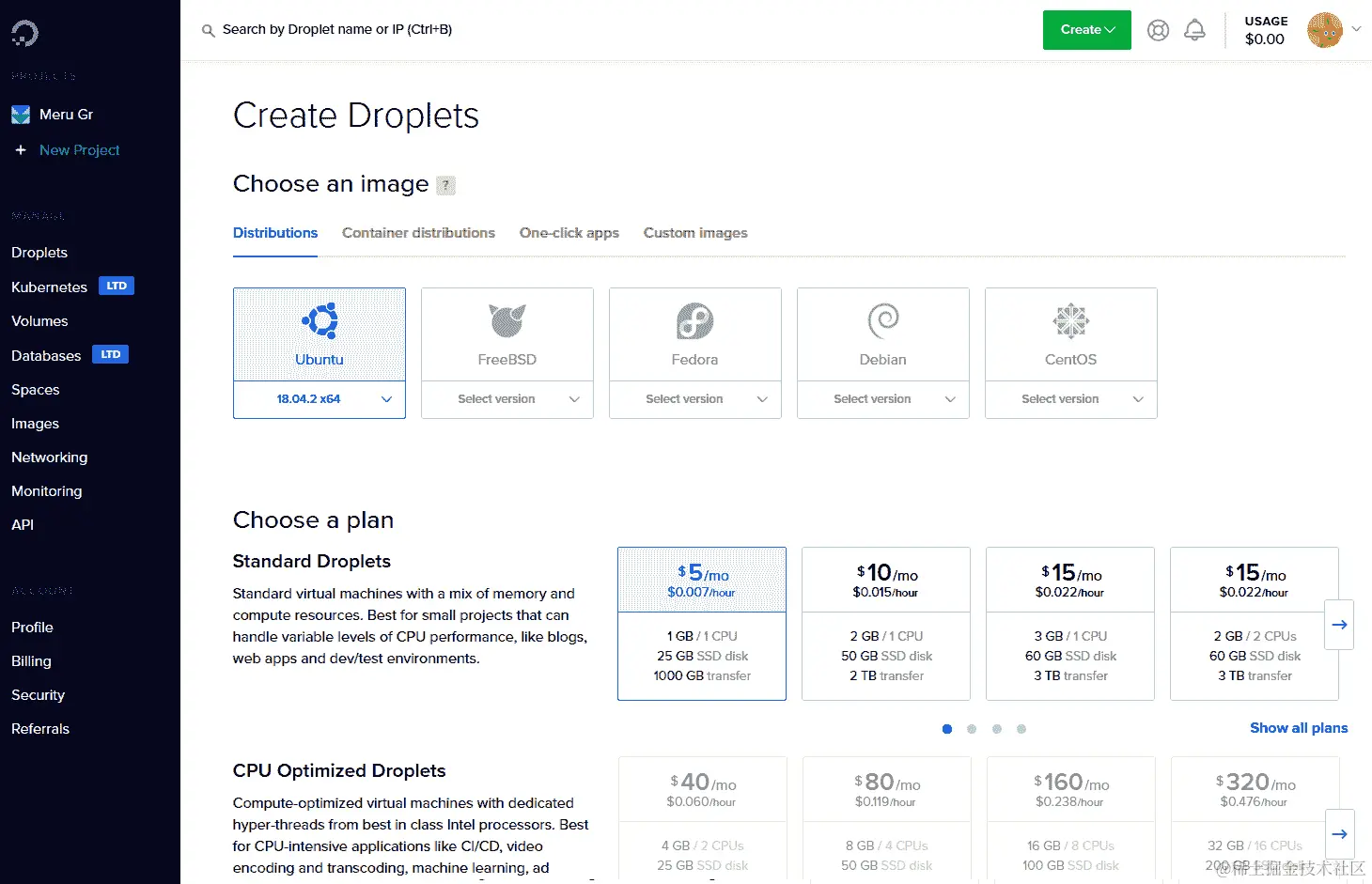Click the user avatar picture
This screenshot has height=884, width=1372.
click(1325, 30)
